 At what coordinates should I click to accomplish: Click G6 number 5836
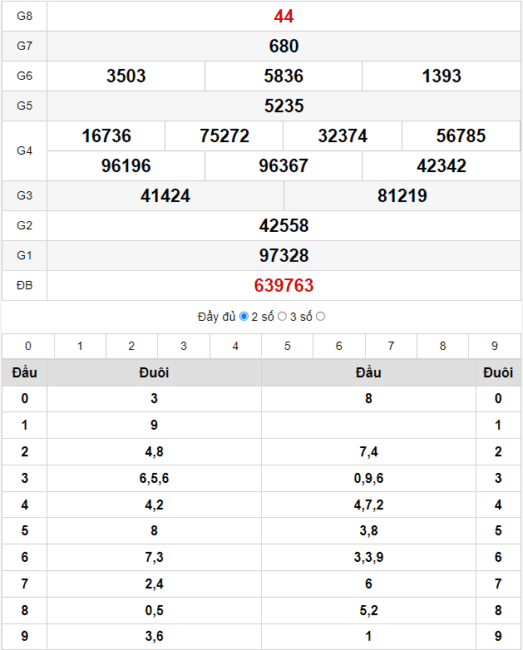tap(284, 76)
